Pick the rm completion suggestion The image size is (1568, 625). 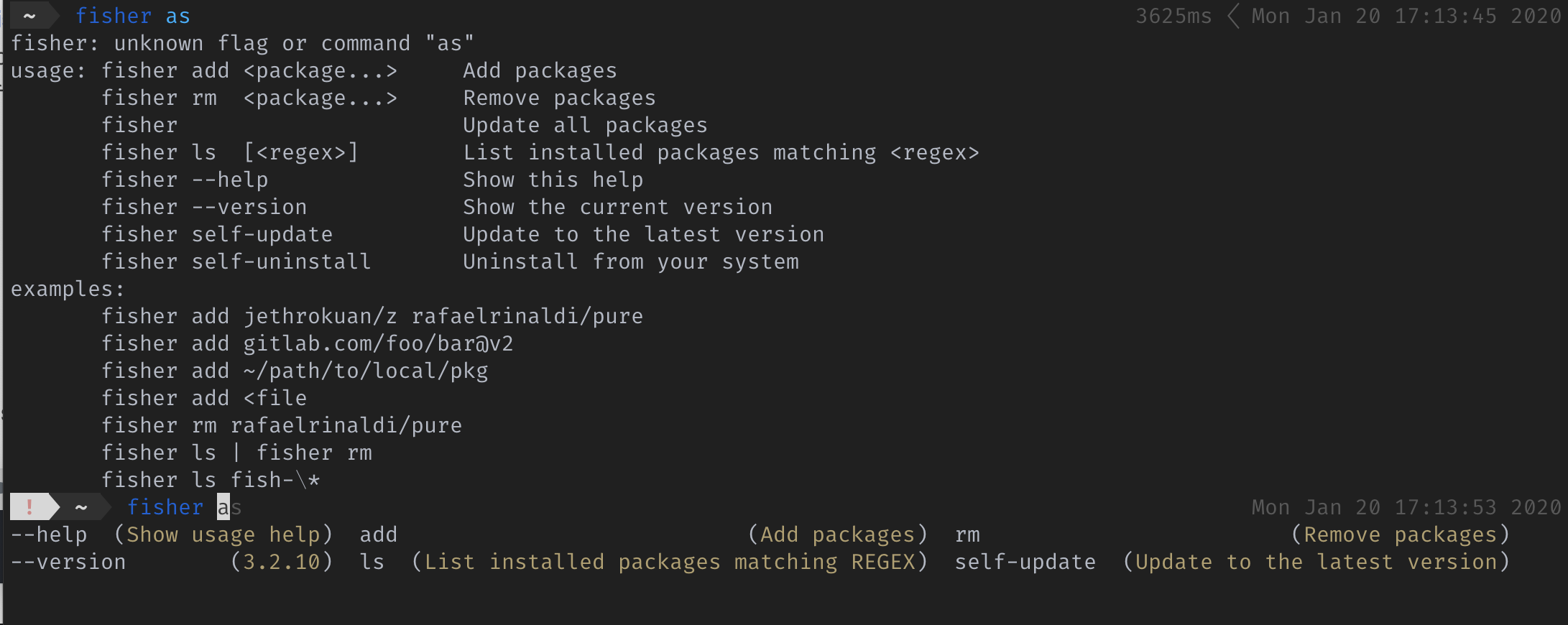click(x=968, y=534)
